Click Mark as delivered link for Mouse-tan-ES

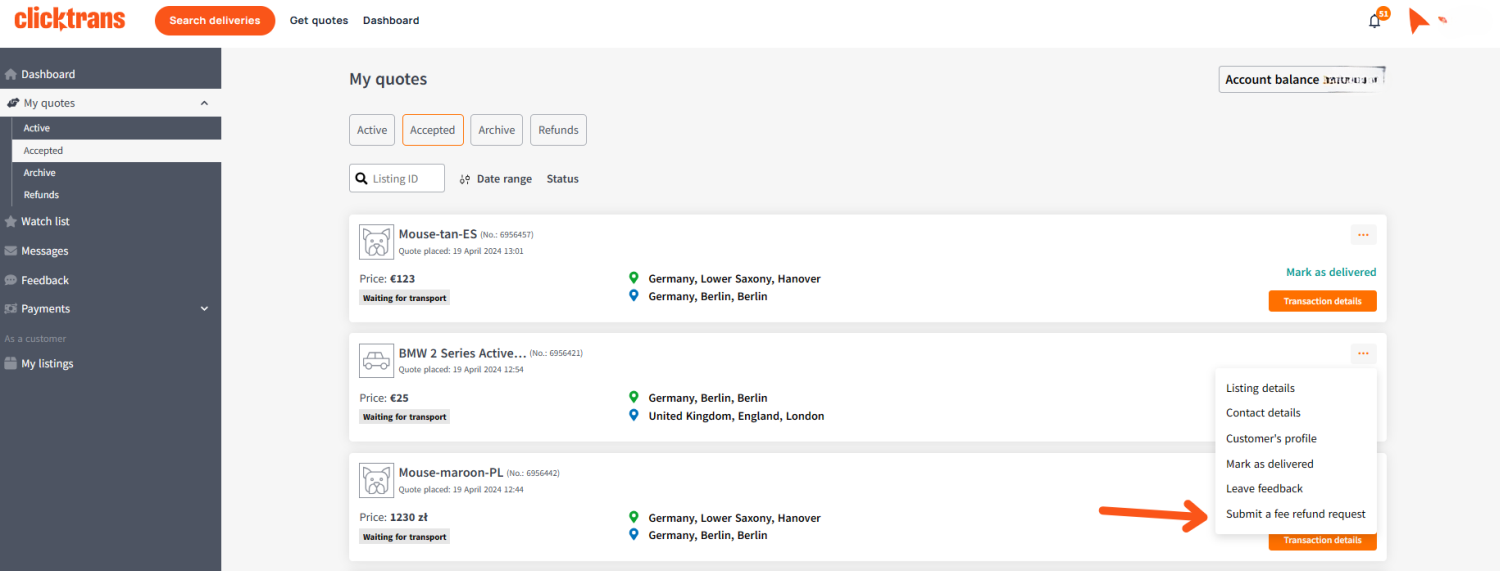1330,272
